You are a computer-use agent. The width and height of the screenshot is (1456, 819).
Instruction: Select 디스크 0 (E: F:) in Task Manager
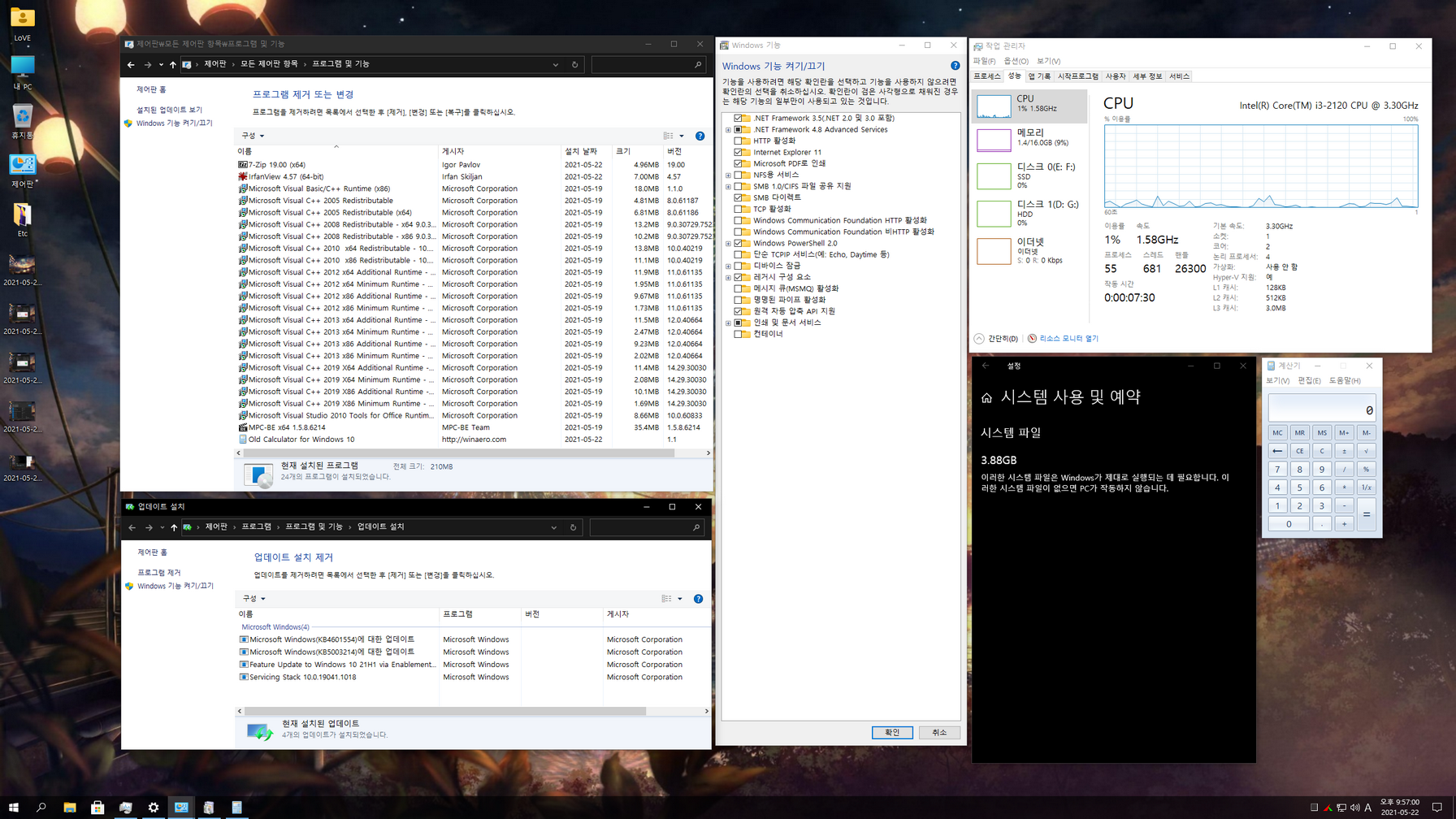pyautogui.click(x=1029, y=175)
